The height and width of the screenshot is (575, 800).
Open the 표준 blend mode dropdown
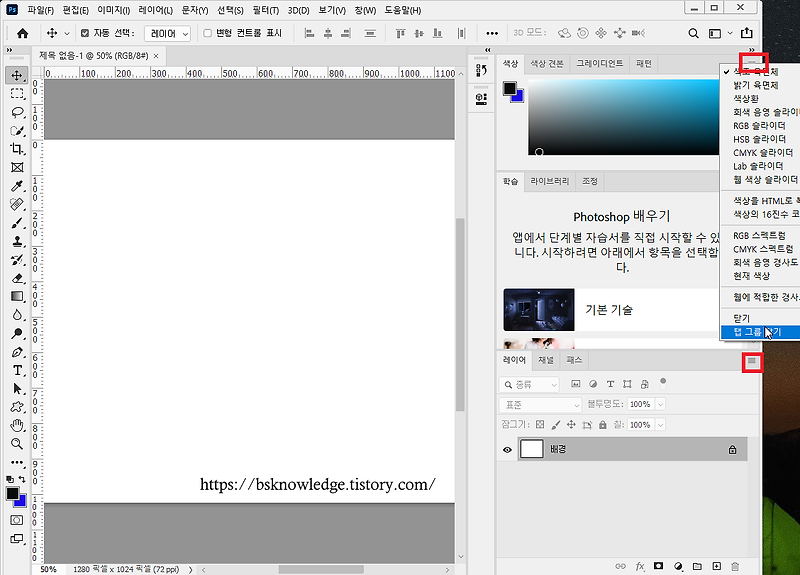coord(540,405)
